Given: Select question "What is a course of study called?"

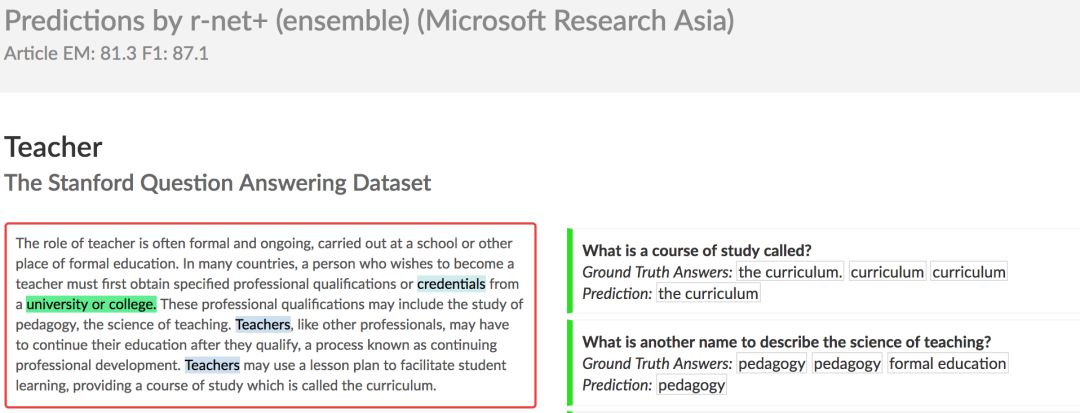Looking at the screenshot, I should (697, 250).
